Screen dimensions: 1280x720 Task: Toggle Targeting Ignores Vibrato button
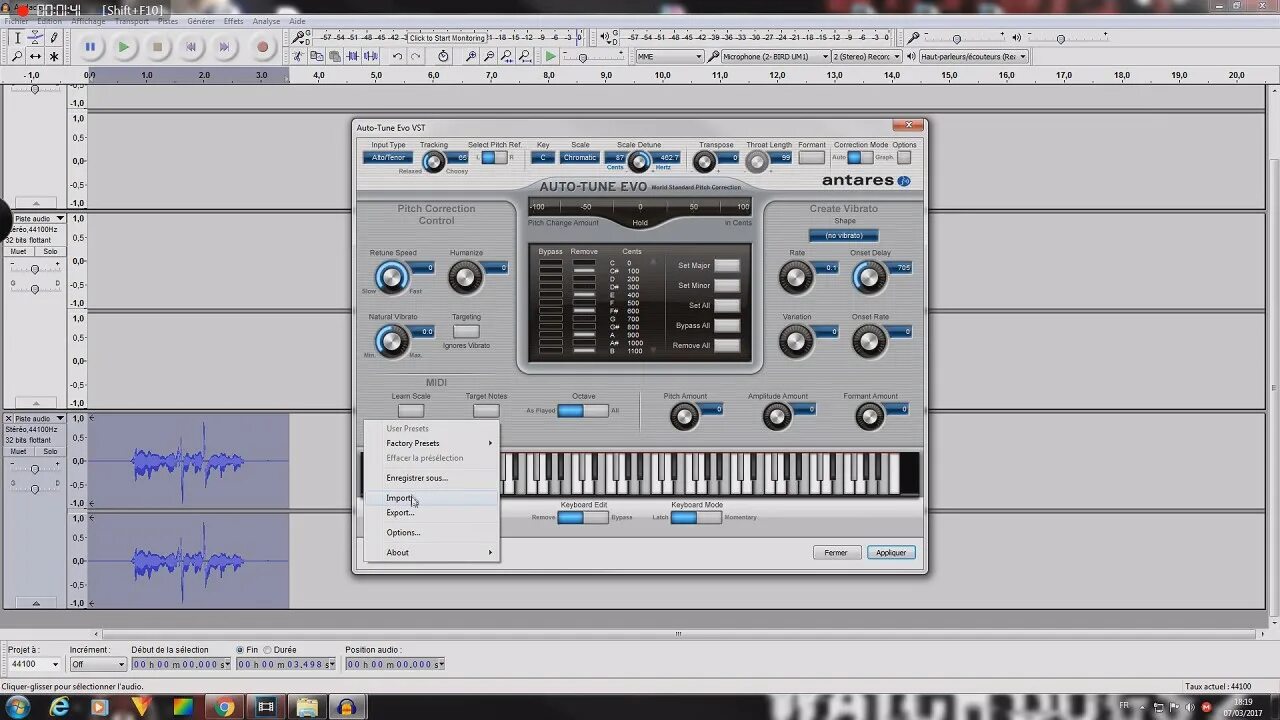(466, 331)
